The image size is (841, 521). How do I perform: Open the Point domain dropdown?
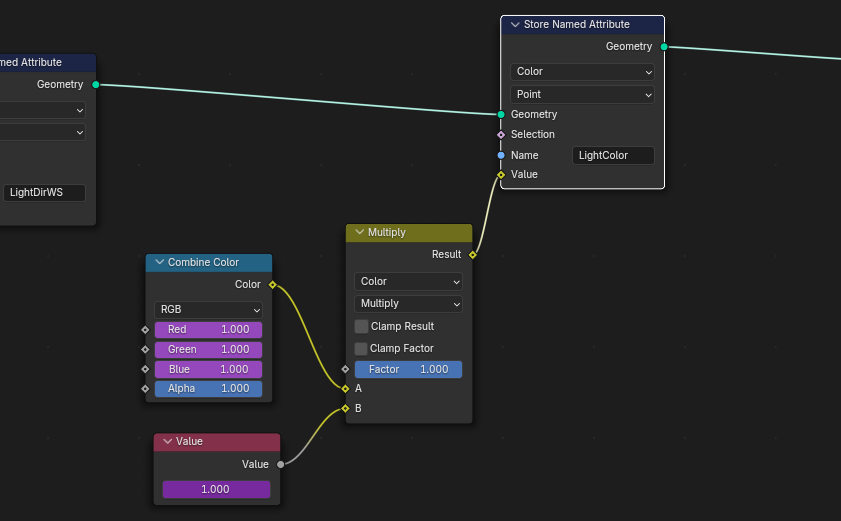pyautogui.click(x=582, y=95)
